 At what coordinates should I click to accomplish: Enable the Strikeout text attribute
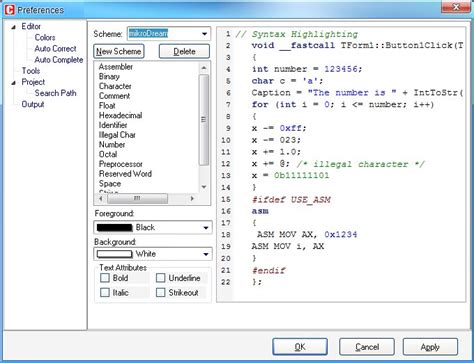point(161,292)
